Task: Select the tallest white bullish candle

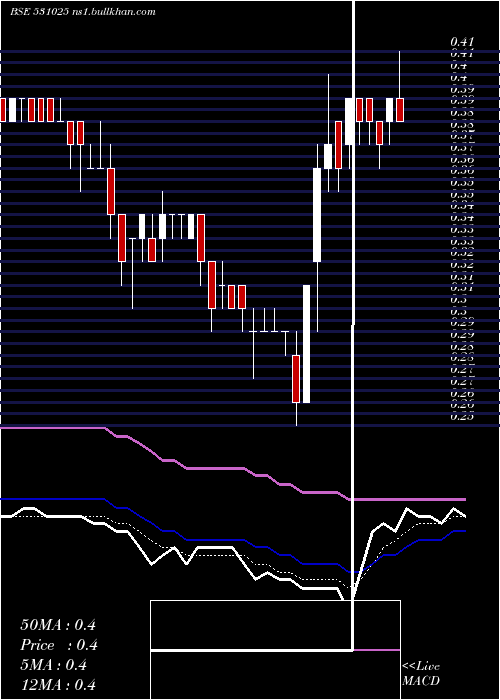Action: [307, 344]
